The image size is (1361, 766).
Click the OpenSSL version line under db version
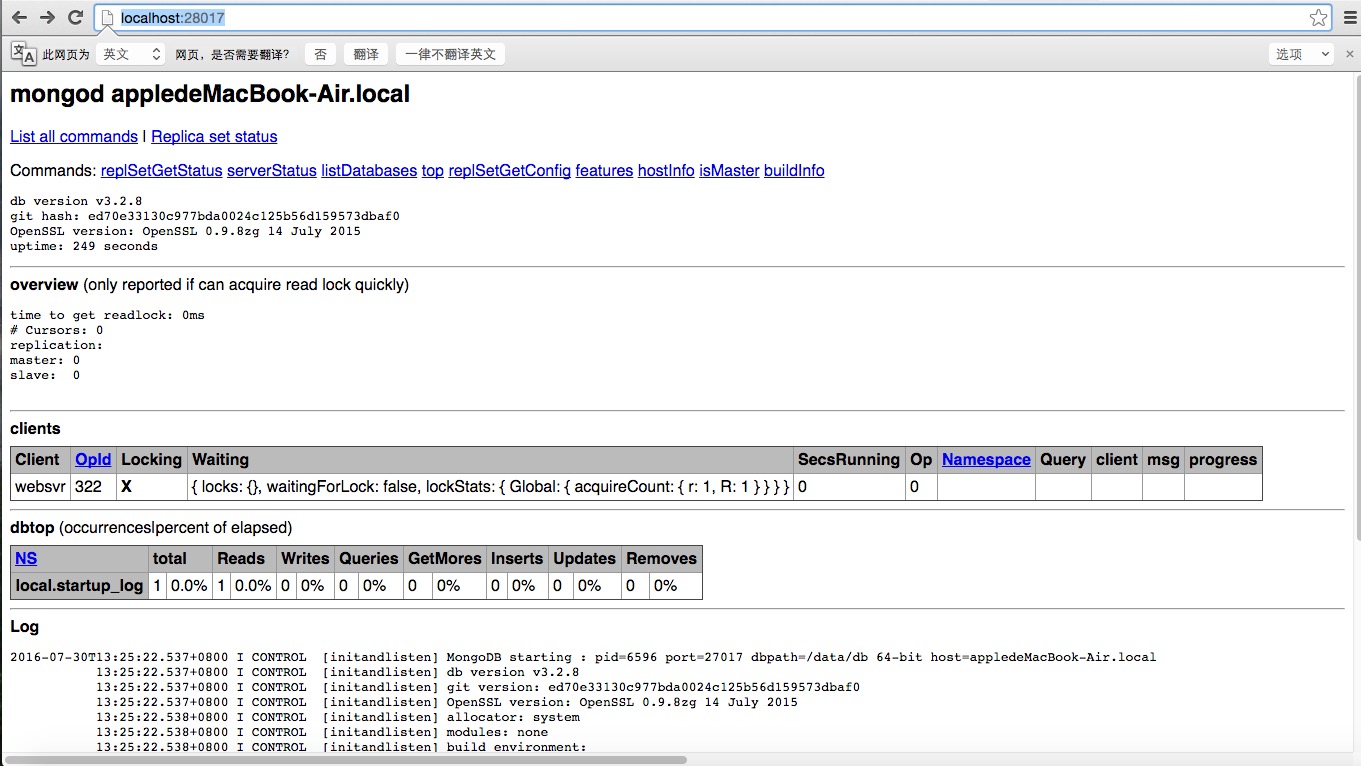click(x=185, y=231)
